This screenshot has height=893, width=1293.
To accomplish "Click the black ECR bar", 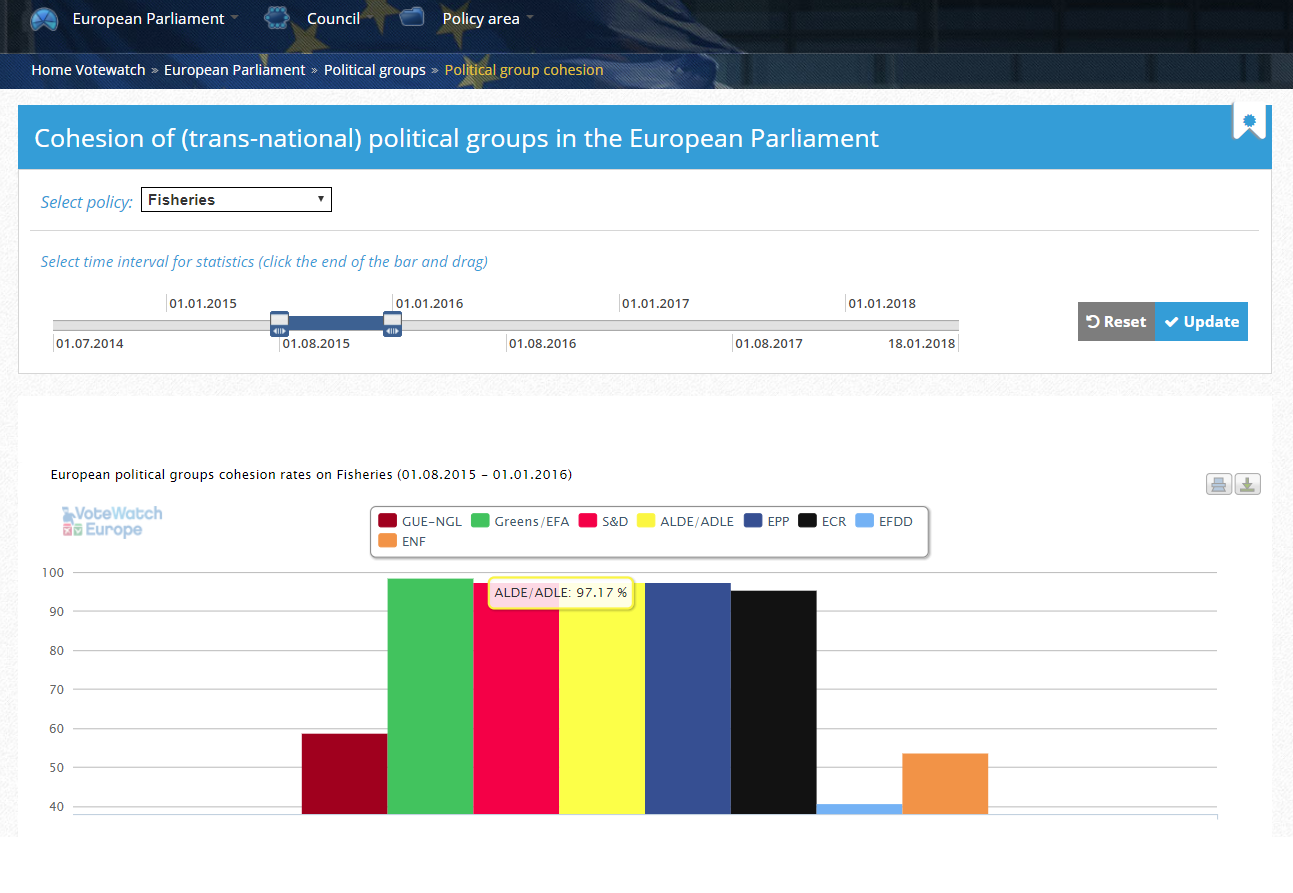I will click(774, 702).
